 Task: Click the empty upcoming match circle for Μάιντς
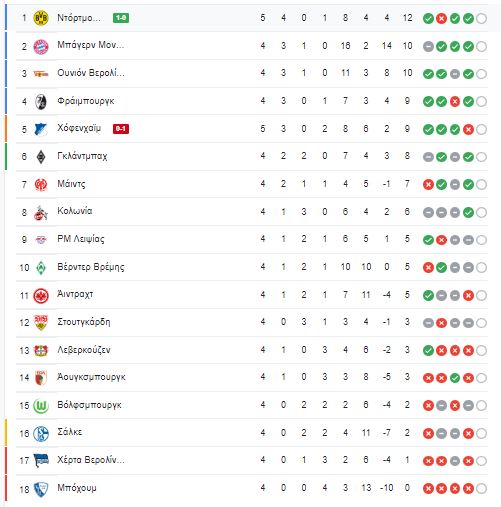coord(481,184)
